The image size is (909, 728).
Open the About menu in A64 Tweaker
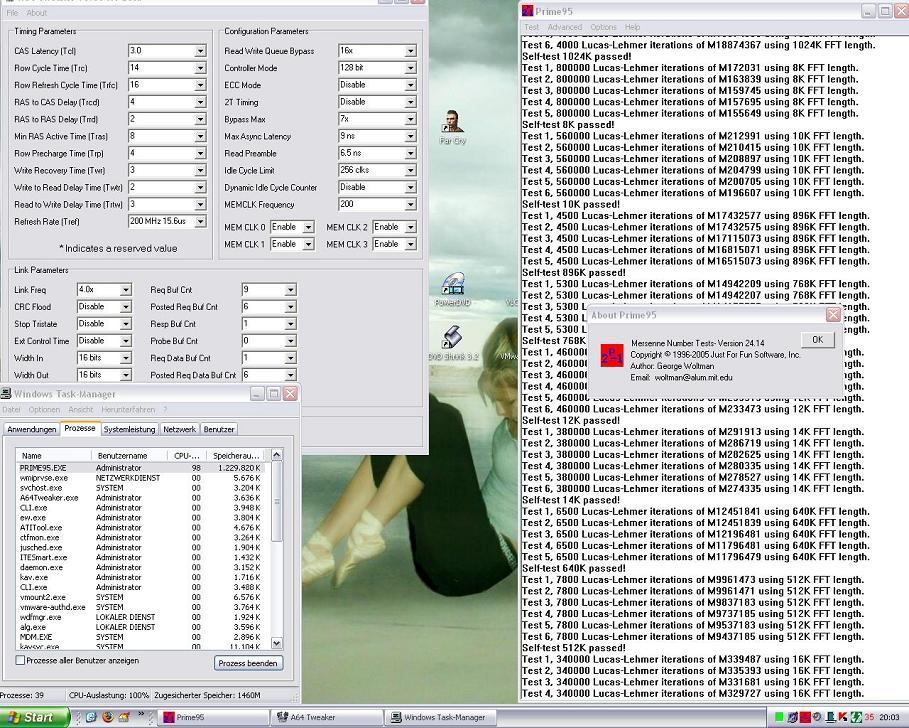tap(37, 13)
